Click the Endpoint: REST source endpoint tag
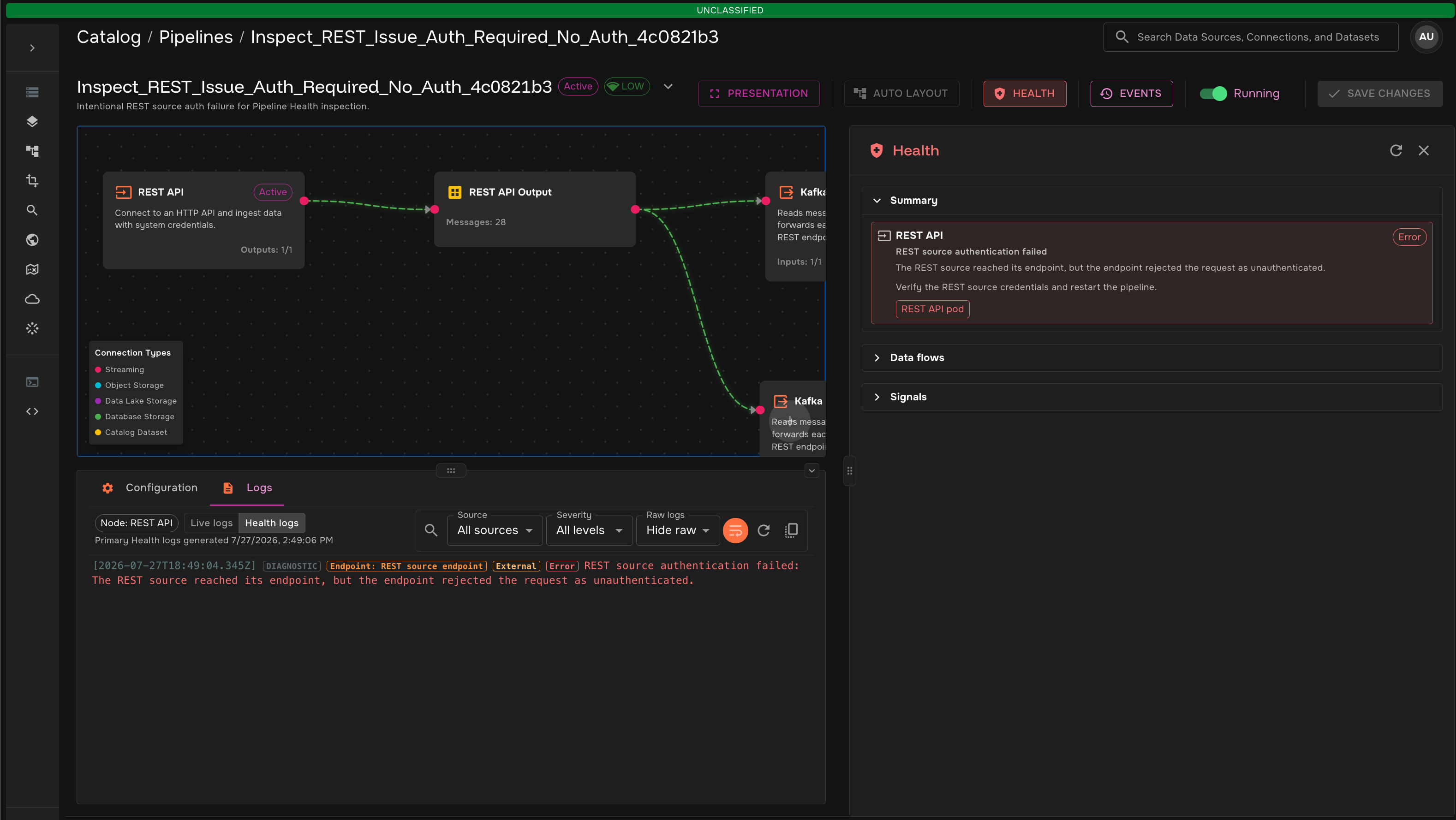The image size is (1456, 820). [406, 566]
